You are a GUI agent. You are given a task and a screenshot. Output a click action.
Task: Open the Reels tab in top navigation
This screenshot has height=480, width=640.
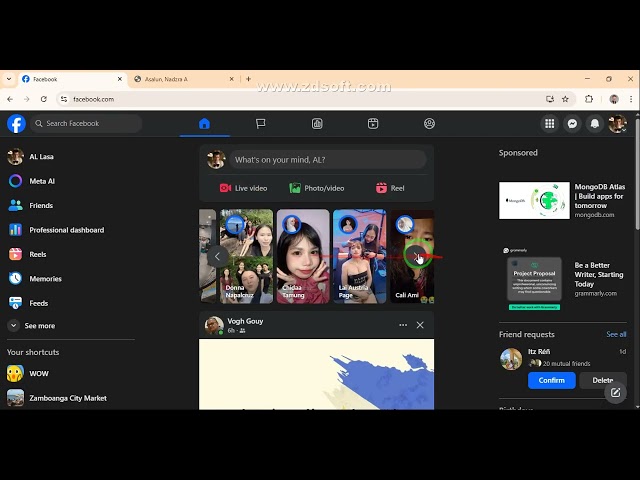click(x=373, y=124)
